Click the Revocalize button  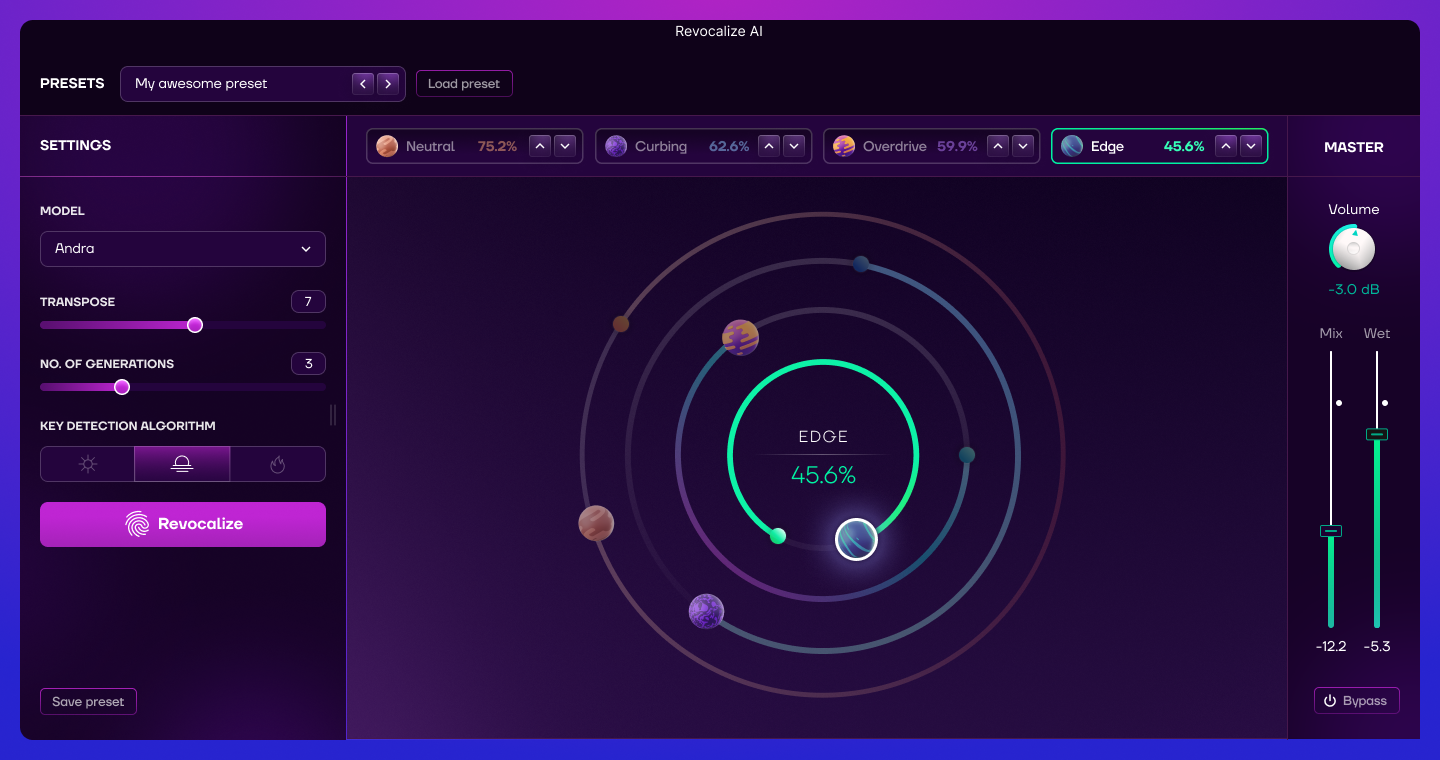point(183,524)
